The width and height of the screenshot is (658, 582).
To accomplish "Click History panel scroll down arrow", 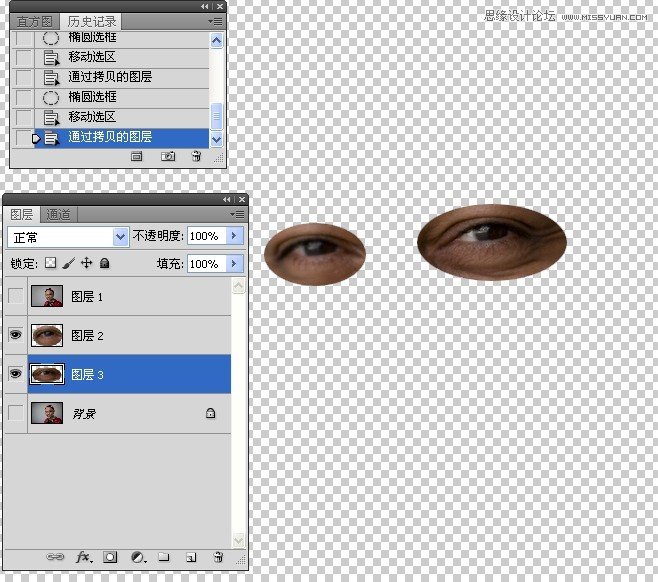I will [216, 139].
